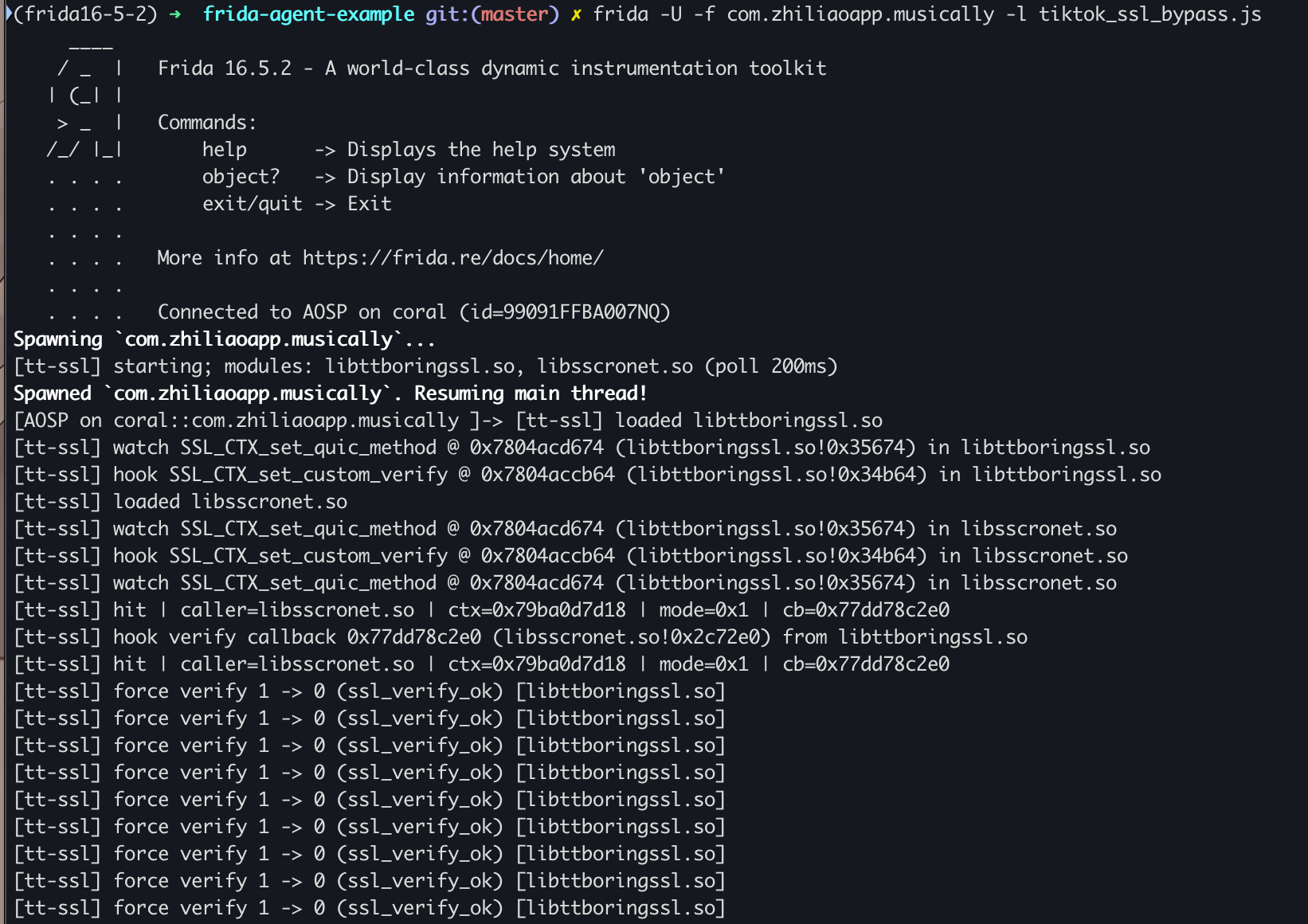Click the loaded libsscronet.so log line
Viewport: 1308px width, 924px height.
pyautogui.click(x=181, y=502)
